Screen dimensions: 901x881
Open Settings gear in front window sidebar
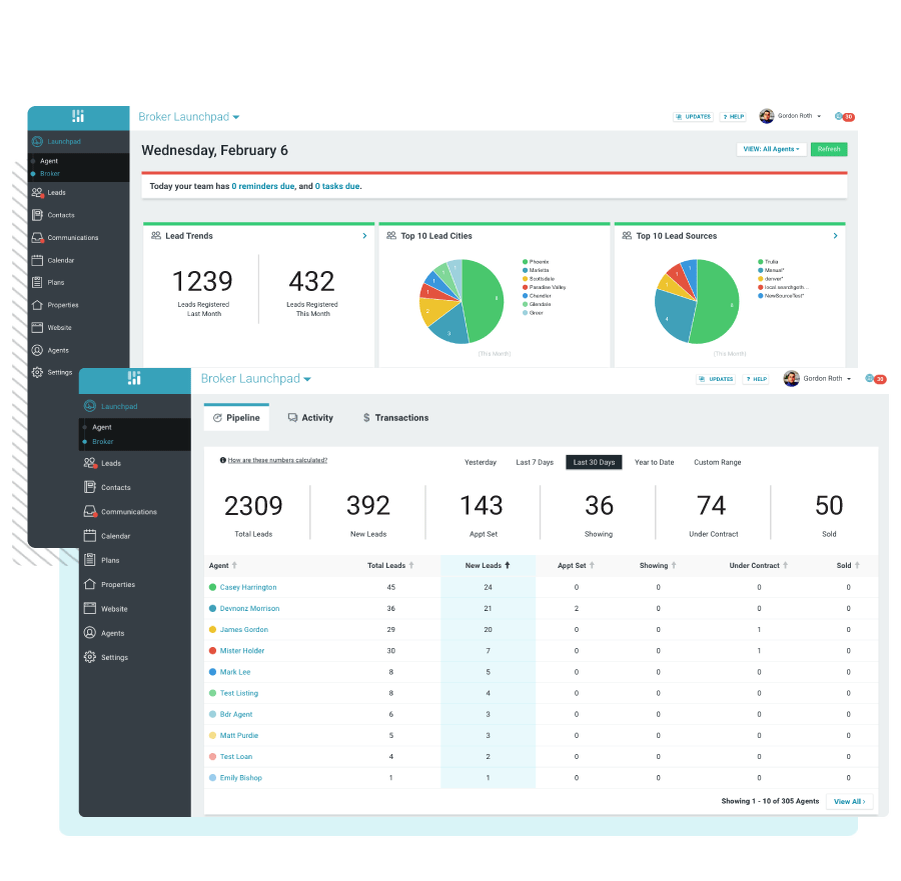(x=90, y=657)
